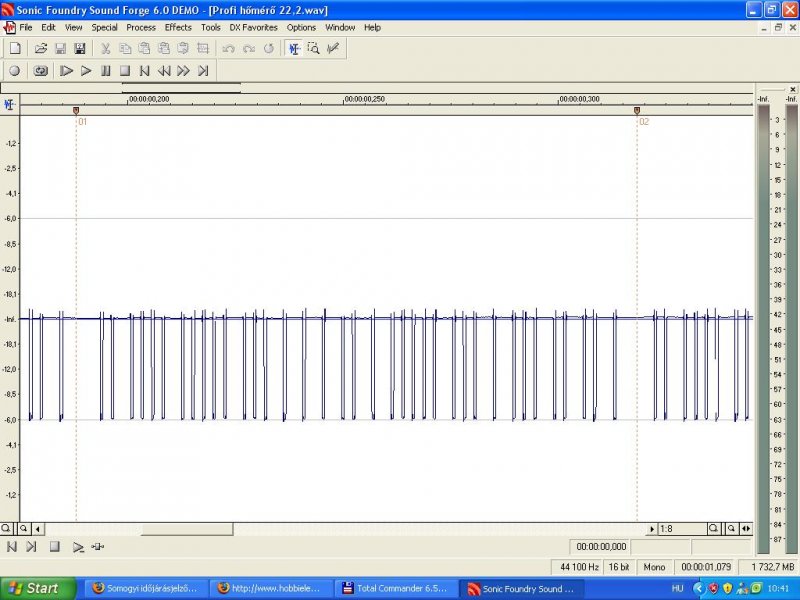Click Play Normal in data window transport
Viewport: 800px width, 600px height.
point(78,547)
